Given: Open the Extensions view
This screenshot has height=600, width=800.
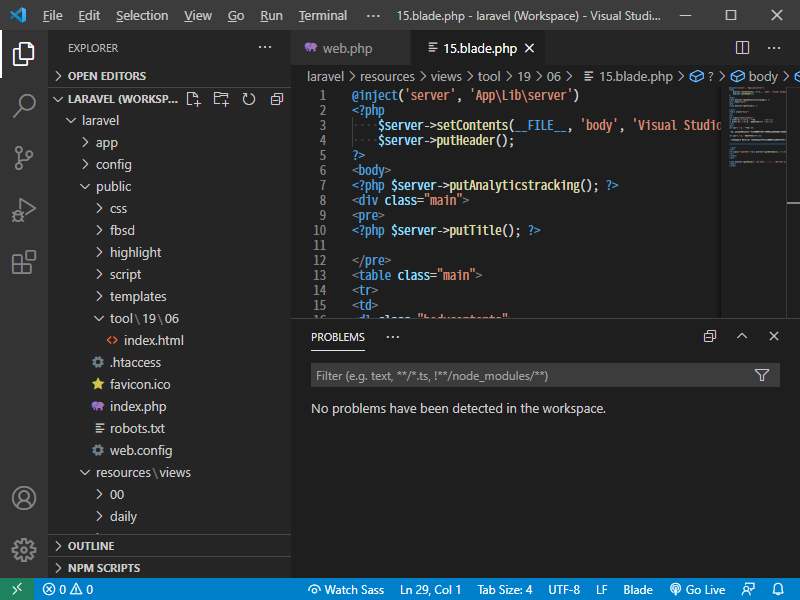Looking at the screenshot, I should pos(24,263).
